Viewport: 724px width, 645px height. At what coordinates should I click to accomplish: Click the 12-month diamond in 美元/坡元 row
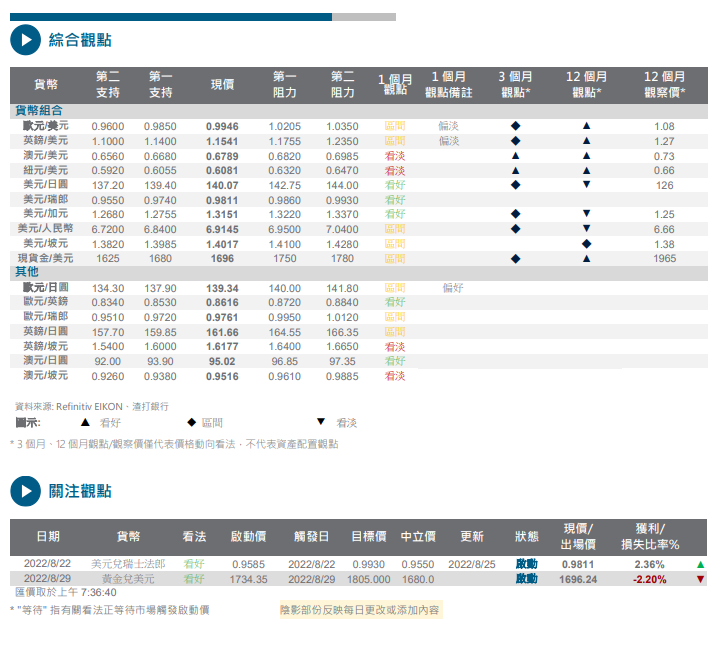click(586, 243)
